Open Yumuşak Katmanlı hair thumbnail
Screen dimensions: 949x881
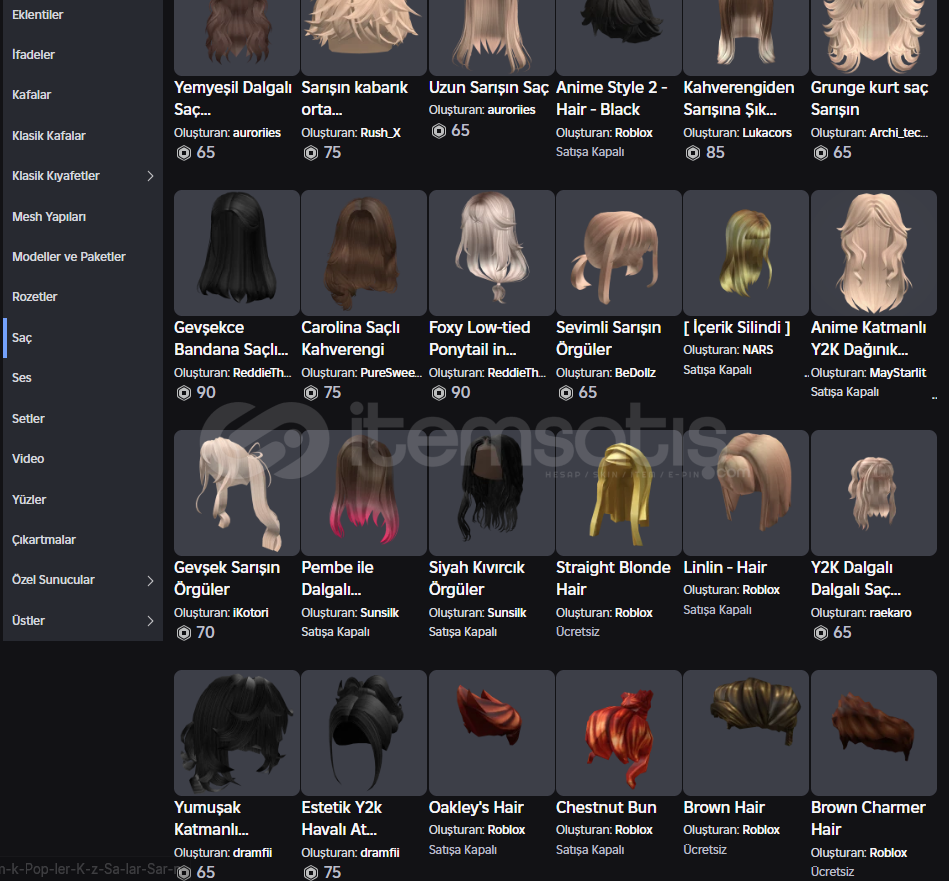[x=237, y=733]
